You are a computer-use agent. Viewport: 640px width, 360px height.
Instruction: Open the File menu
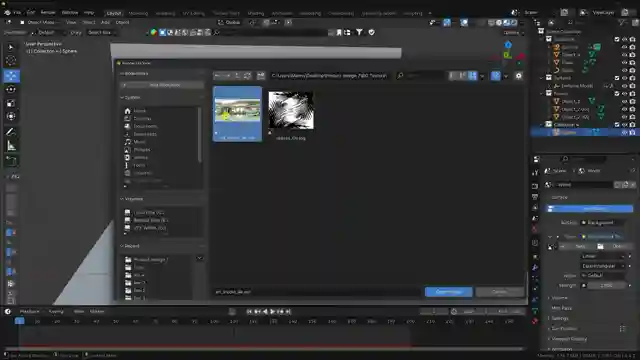click(x=17, y=13)
